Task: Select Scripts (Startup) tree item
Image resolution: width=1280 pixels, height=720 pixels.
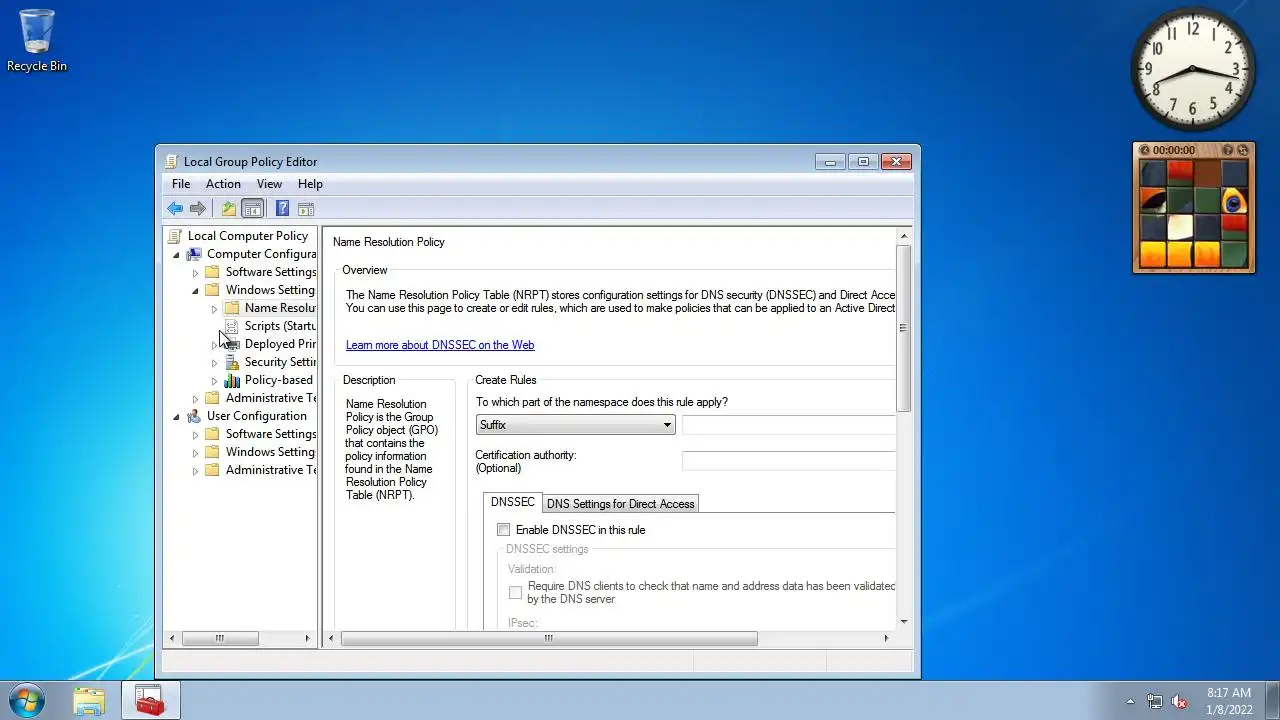Action: (280, 326)
